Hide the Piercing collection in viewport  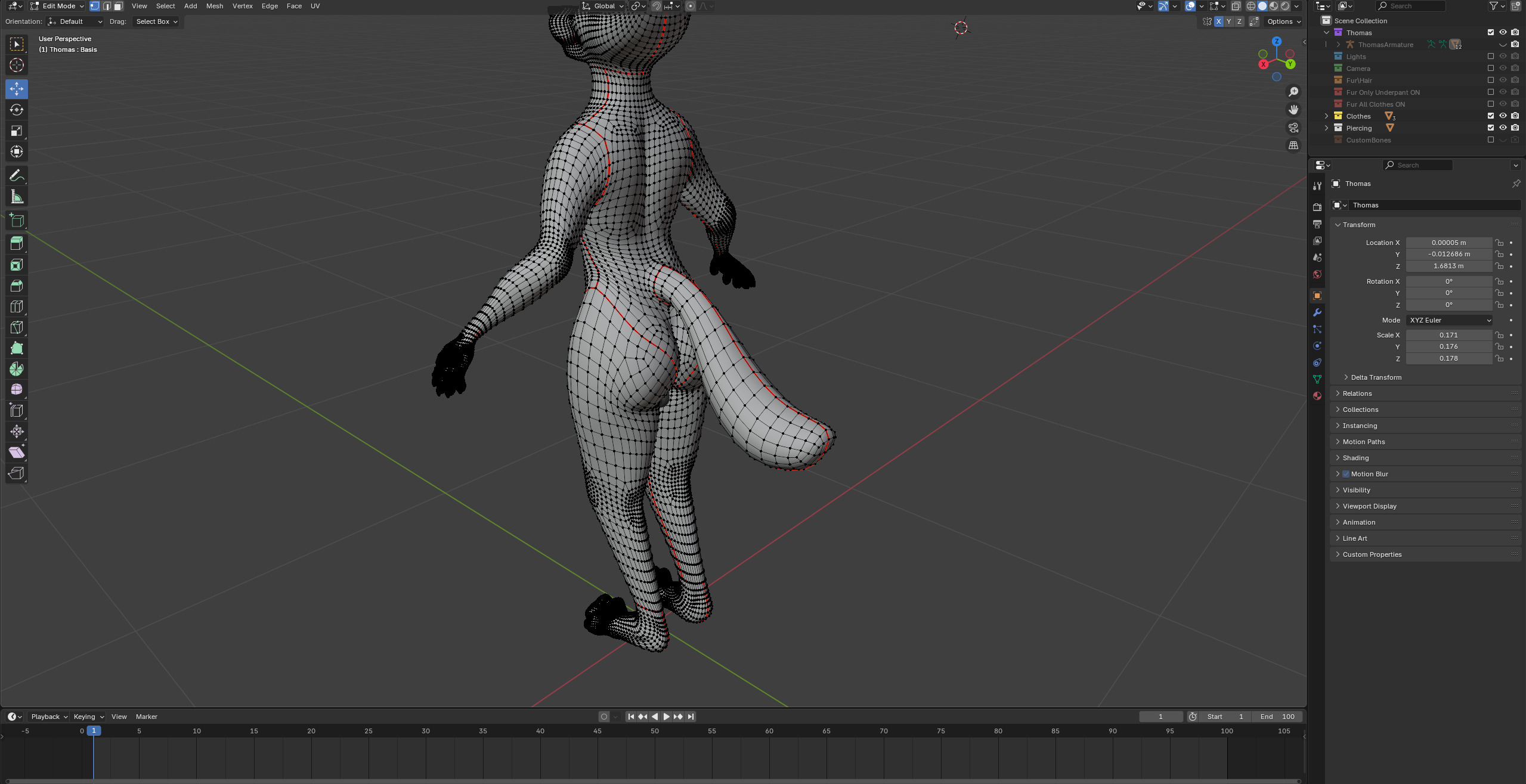click(1503, 128)
